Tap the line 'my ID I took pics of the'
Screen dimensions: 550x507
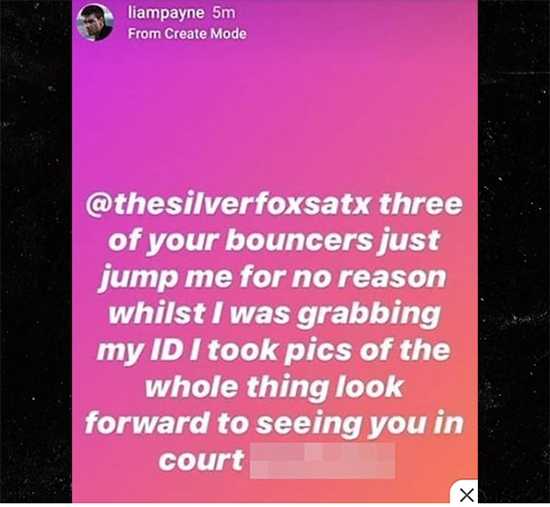274,351
